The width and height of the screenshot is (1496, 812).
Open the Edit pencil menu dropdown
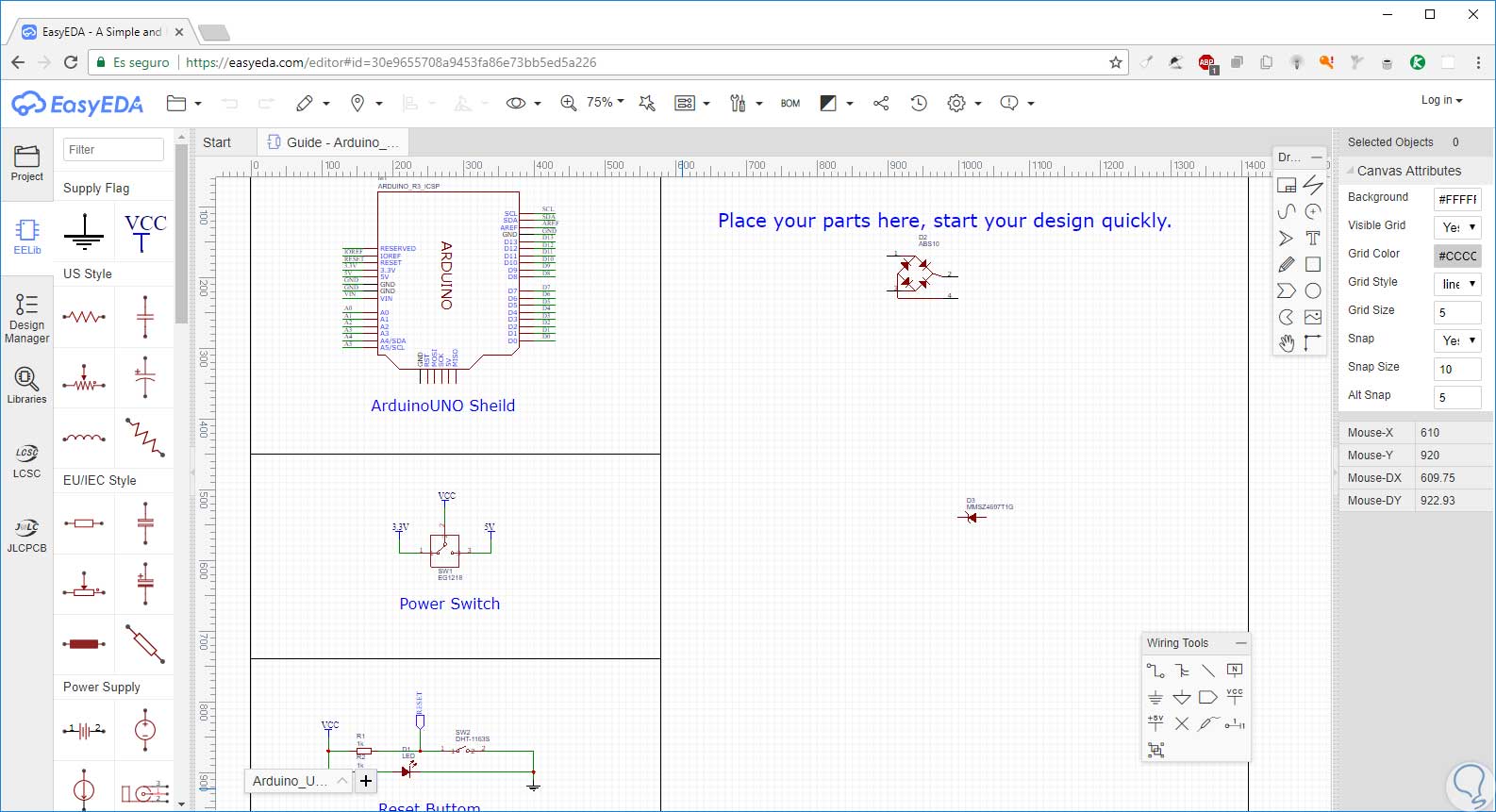coord(312,103)
